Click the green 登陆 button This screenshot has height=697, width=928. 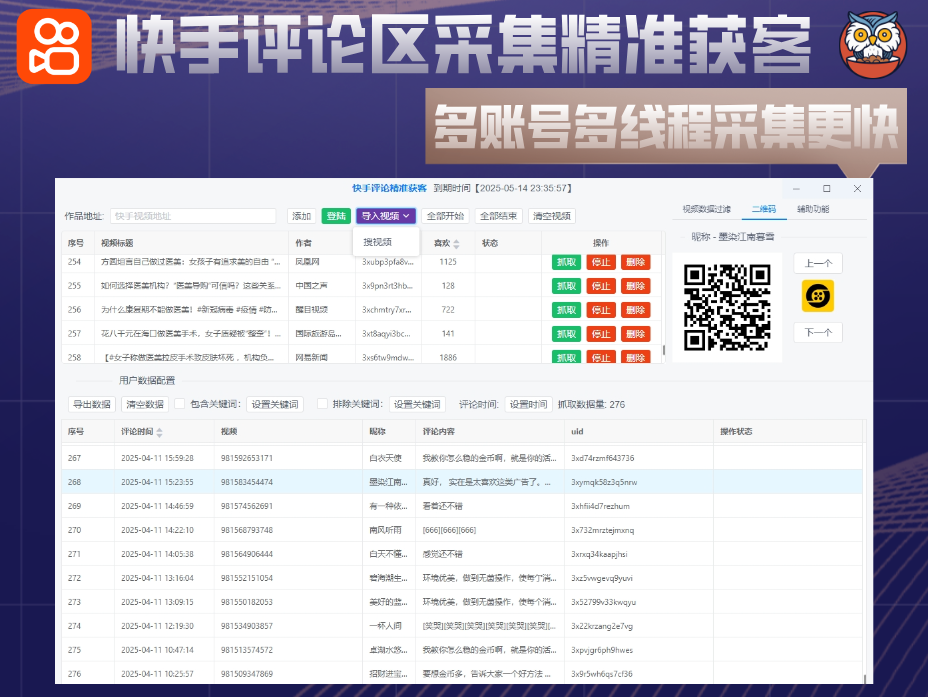coord(335,216)
